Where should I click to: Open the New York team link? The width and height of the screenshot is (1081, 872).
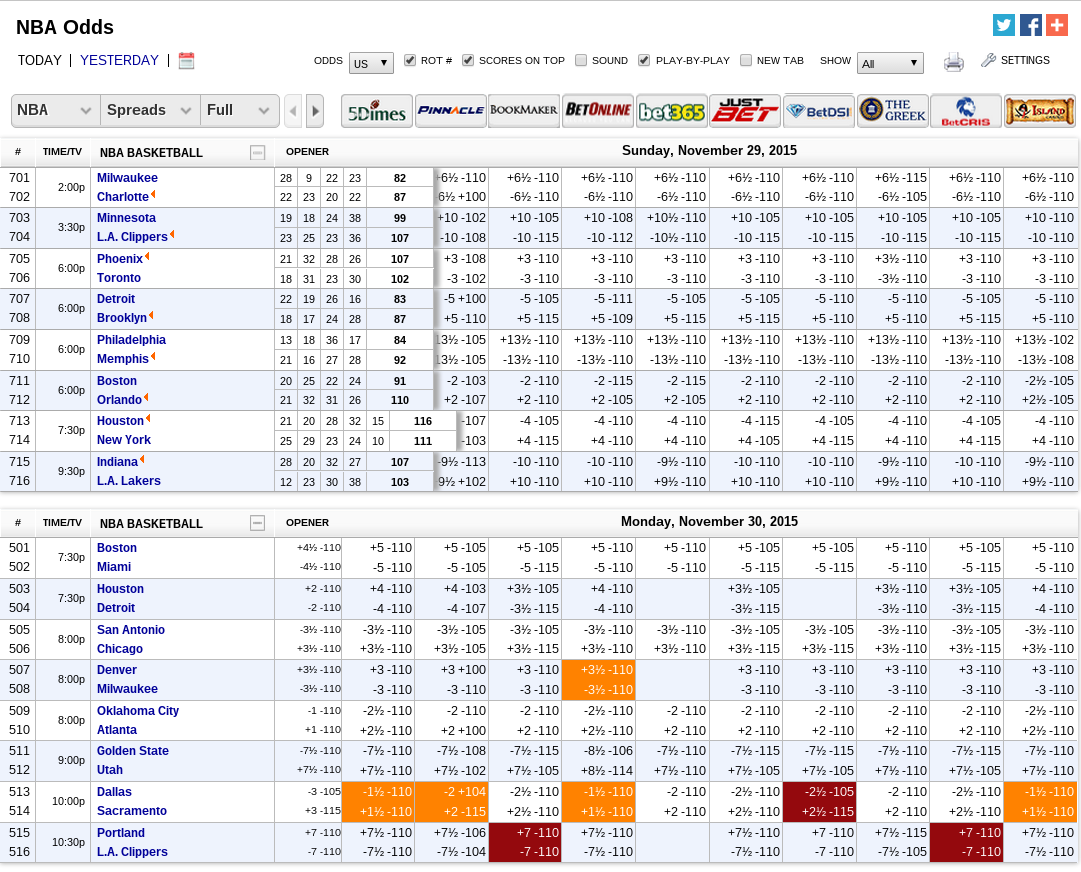pyautogui.click(x=123, y=440)
